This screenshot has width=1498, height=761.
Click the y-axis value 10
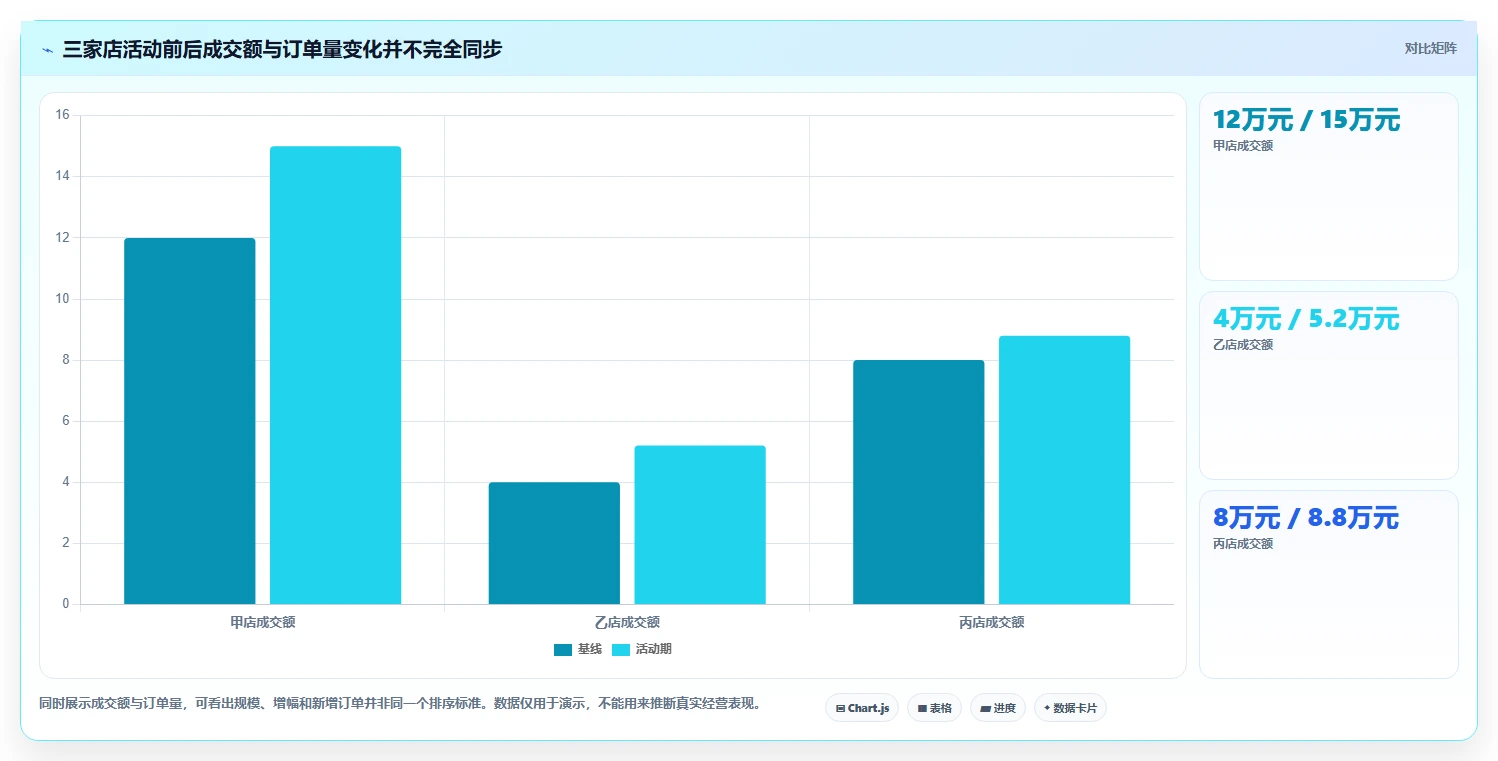62,299
